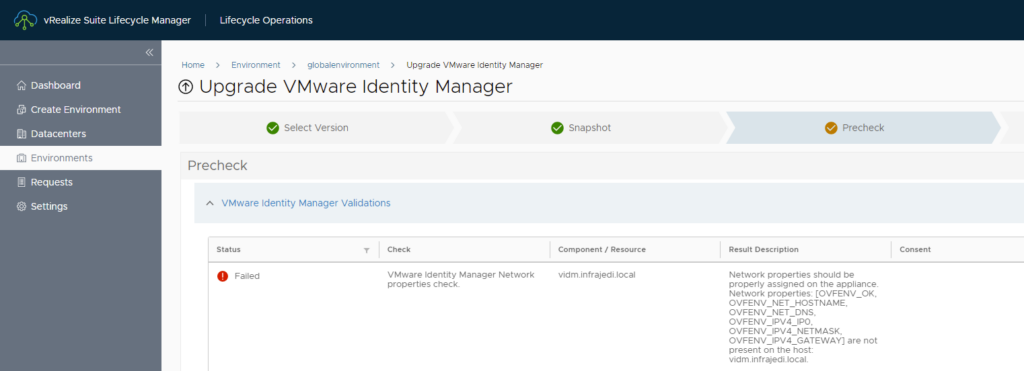
Task: Navigate to Home breadcrumb link
Action: 193,65
